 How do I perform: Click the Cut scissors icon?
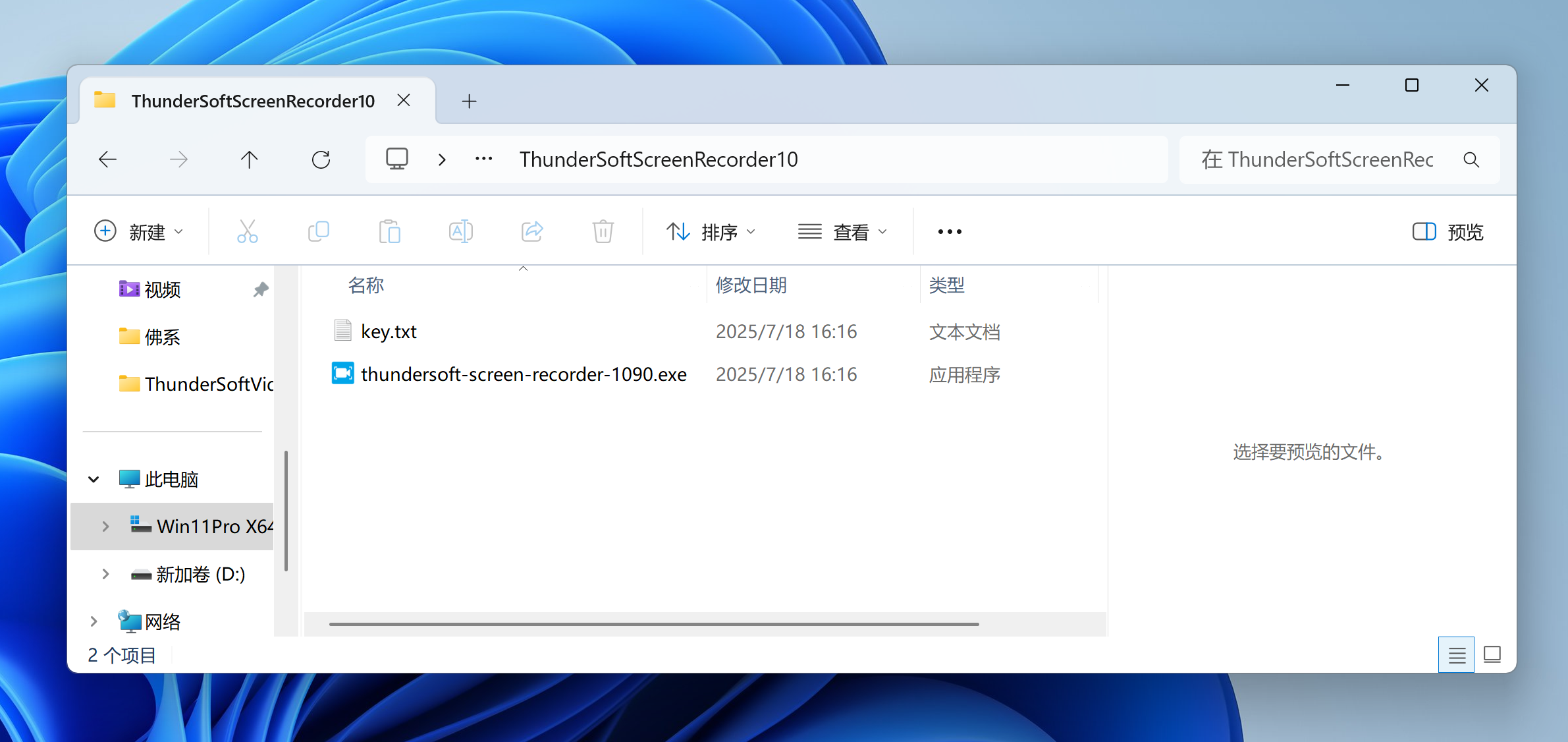247,231
